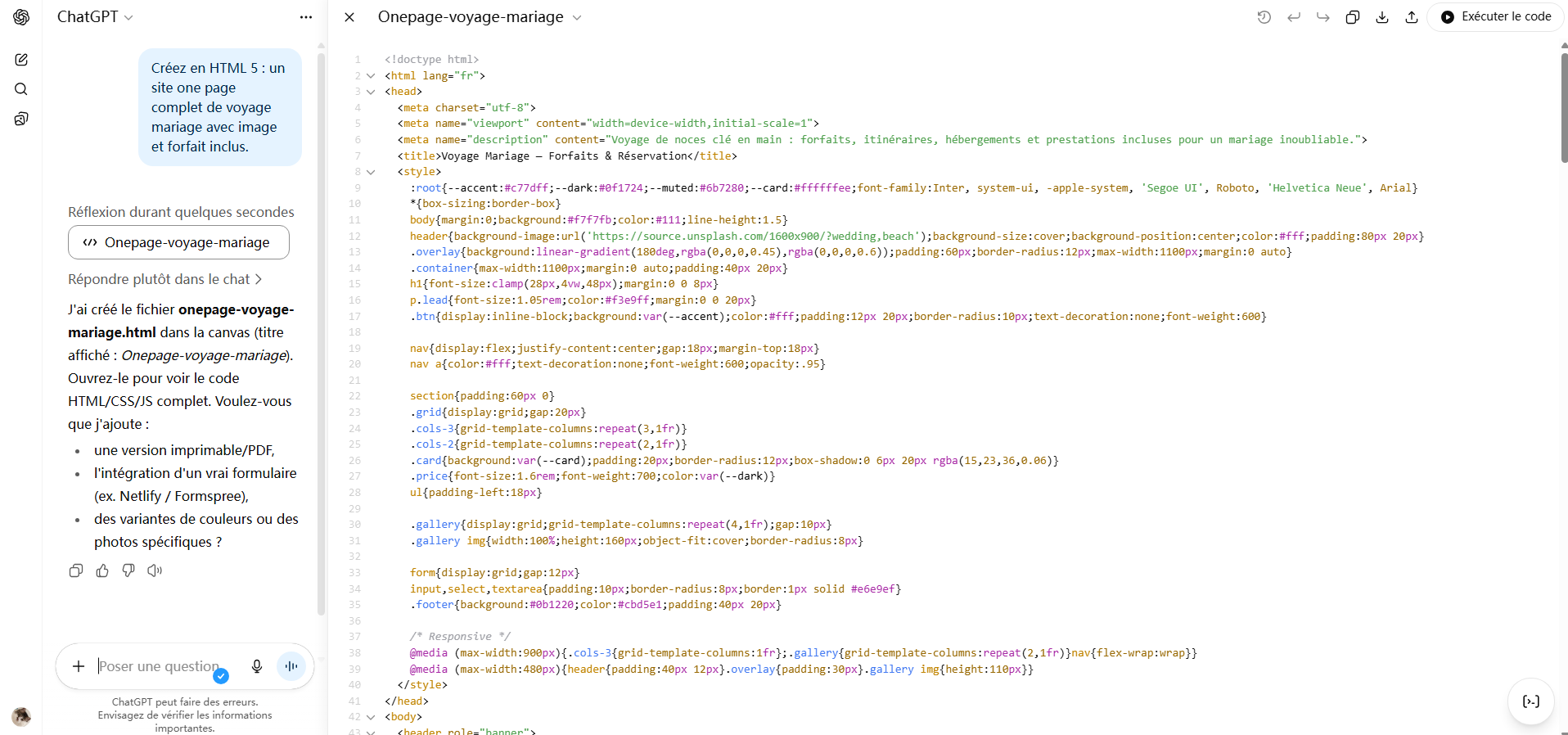Collapse the body tag fold on line 42
Viewport: 1568px width, 735px height.
click(x=371, y=717)
